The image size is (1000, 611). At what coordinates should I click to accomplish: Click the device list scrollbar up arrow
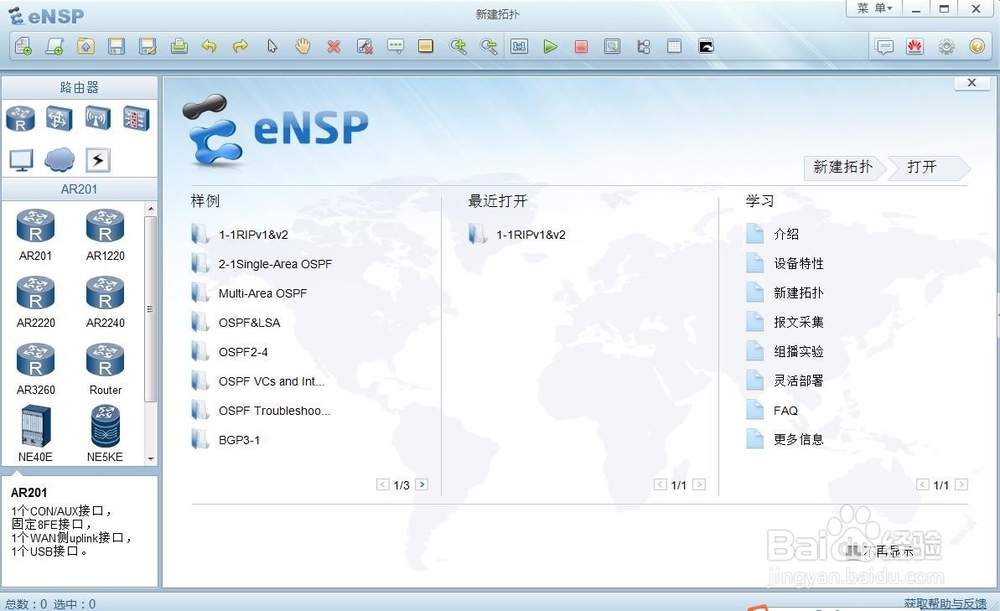151,209
